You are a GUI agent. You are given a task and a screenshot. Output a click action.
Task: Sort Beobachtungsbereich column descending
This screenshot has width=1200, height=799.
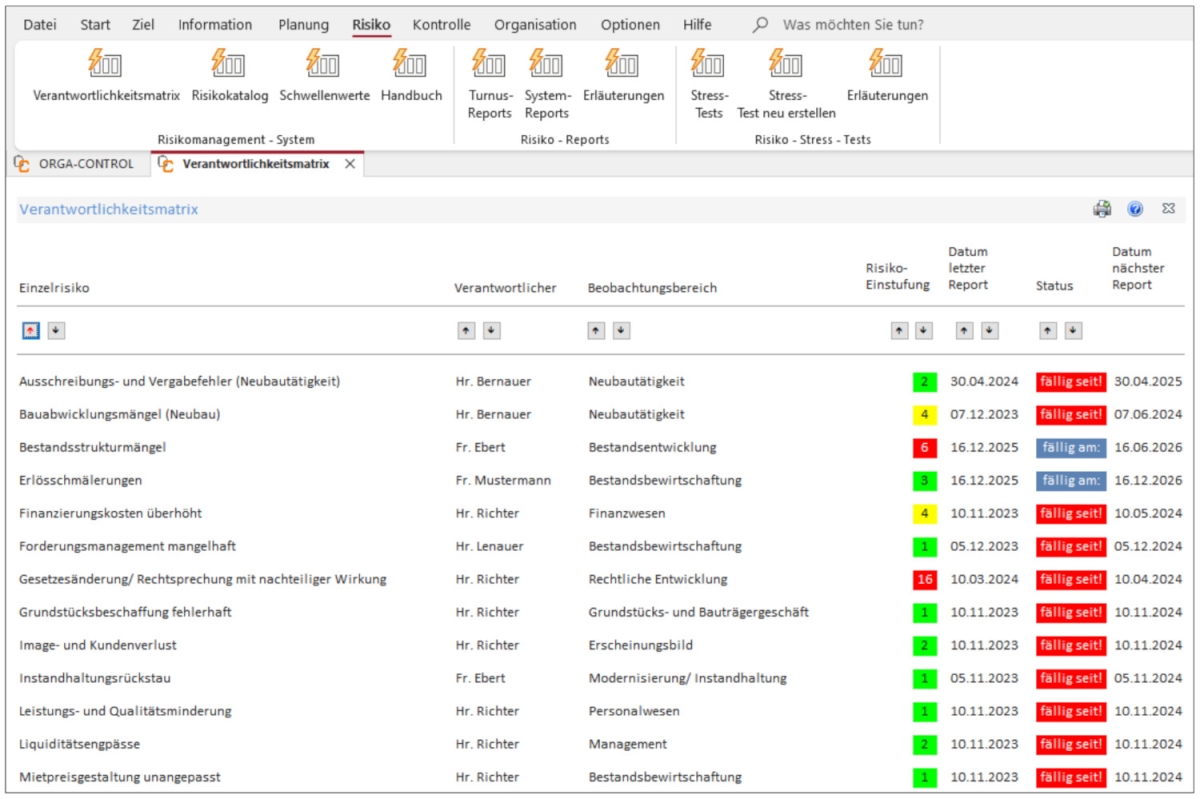(x=621, y=331)
